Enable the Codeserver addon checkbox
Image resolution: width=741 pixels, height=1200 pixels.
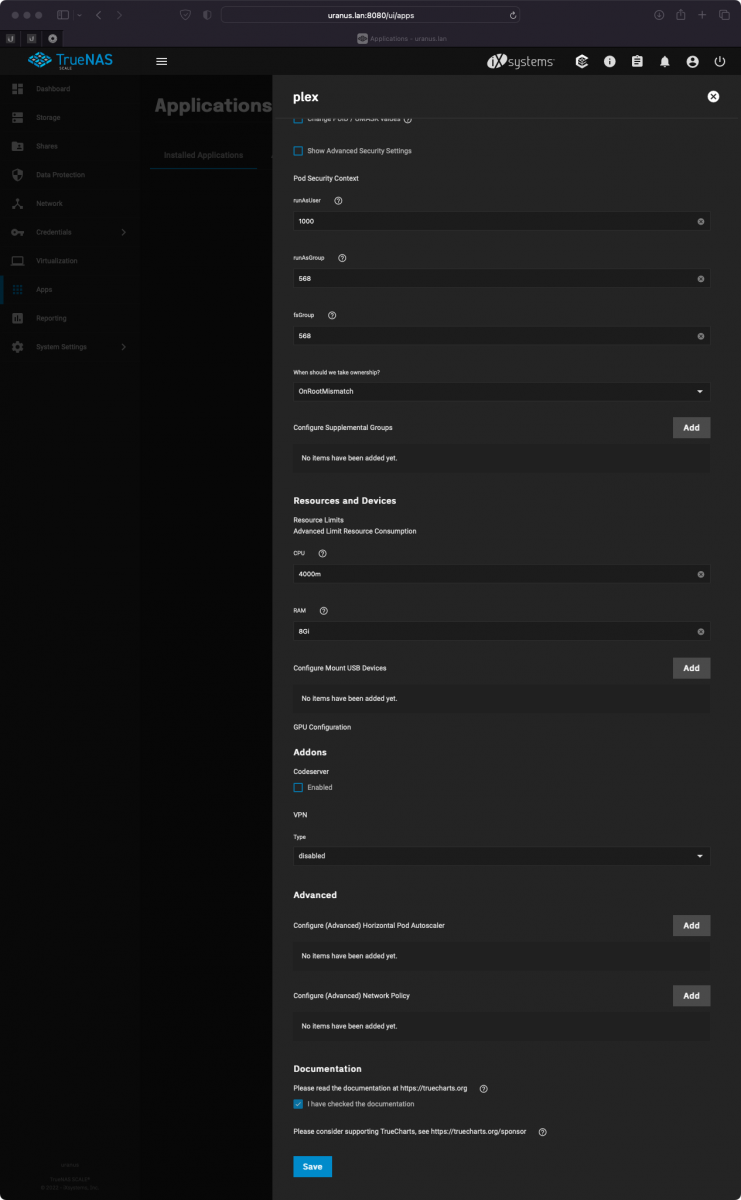[298, 787]
